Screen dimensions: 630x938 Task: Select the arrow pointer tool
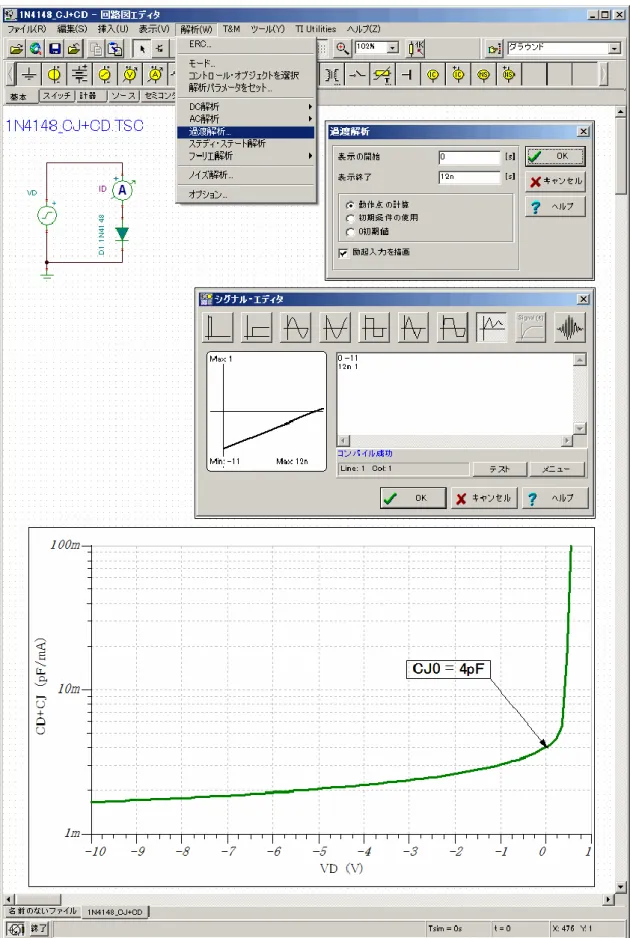[142, 48]
